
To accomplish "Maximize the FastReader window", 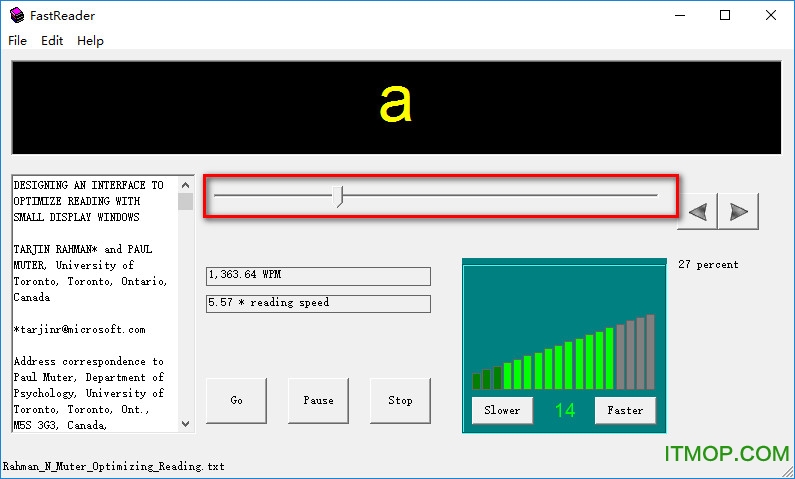I will click(x=725, y=15).
